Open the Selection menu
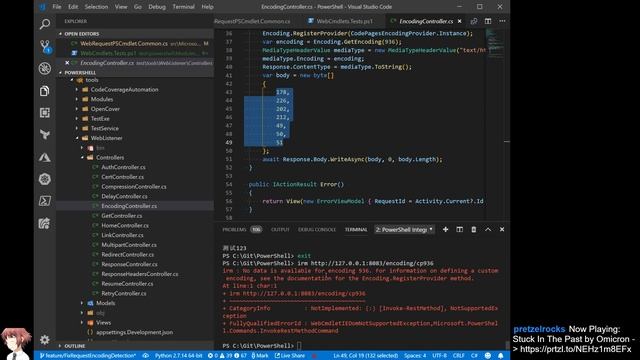Screen dimensions: 640x360 tap(96, 7)
